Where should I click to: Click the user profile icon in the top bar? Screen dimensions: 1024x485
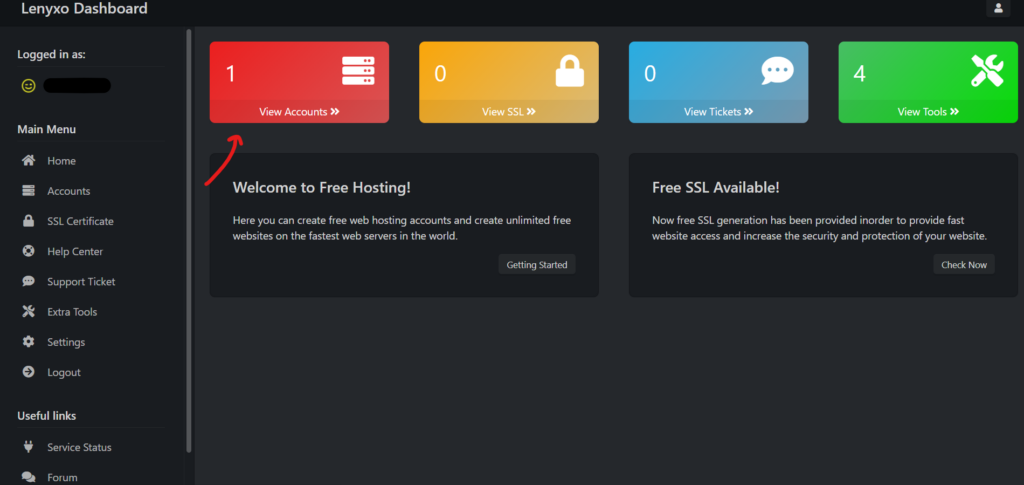point(998,8)
